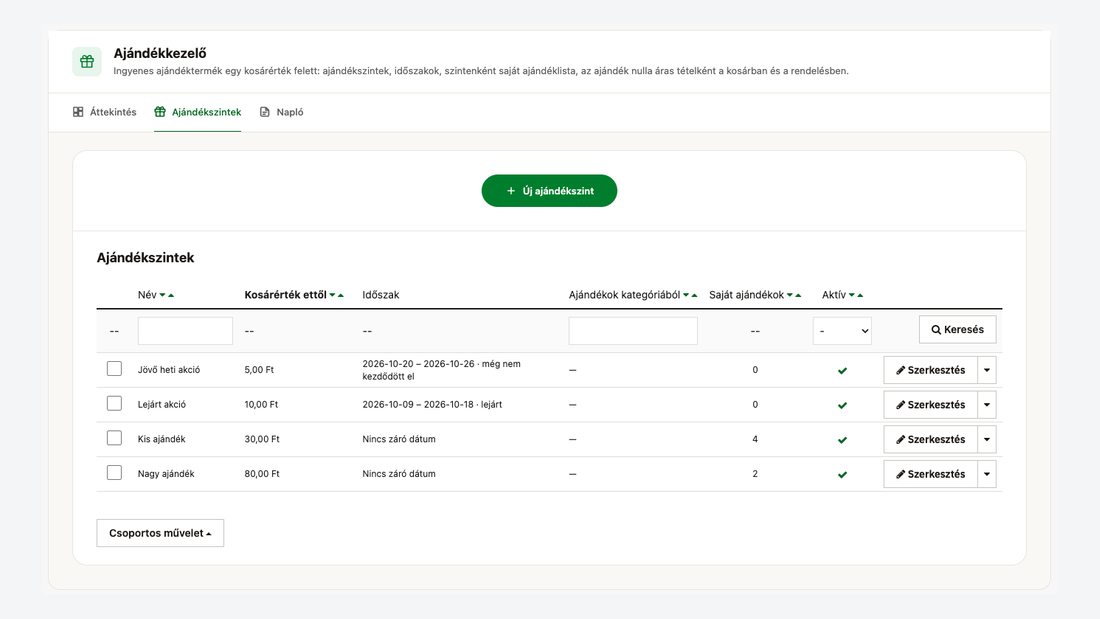Focus the Ajándékok kategóriából filter field
The image size is (1100, 619).
coord(633,331)
